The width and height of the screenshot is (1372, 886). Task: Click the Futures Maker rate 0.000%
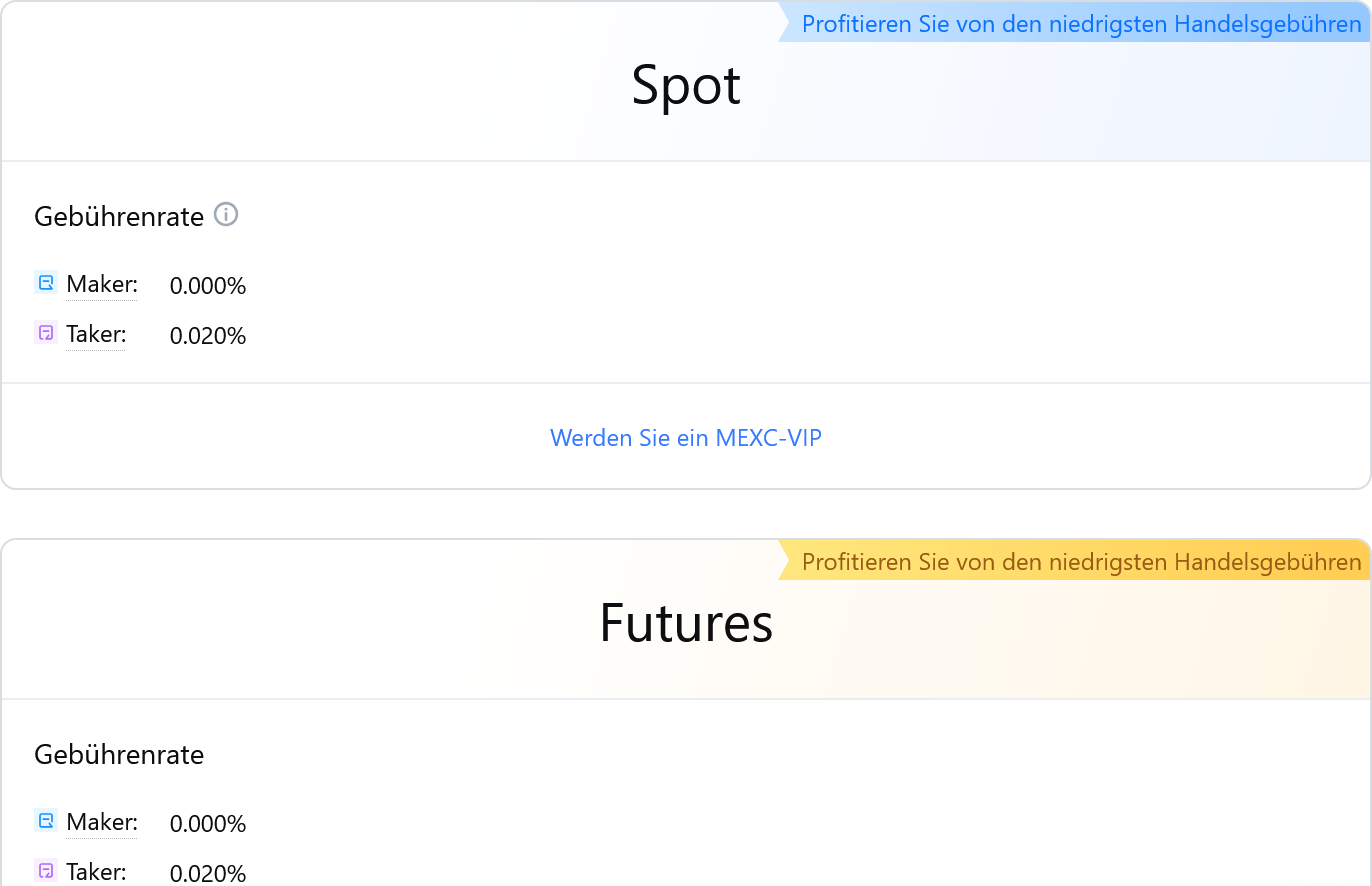tap(208, 824)
